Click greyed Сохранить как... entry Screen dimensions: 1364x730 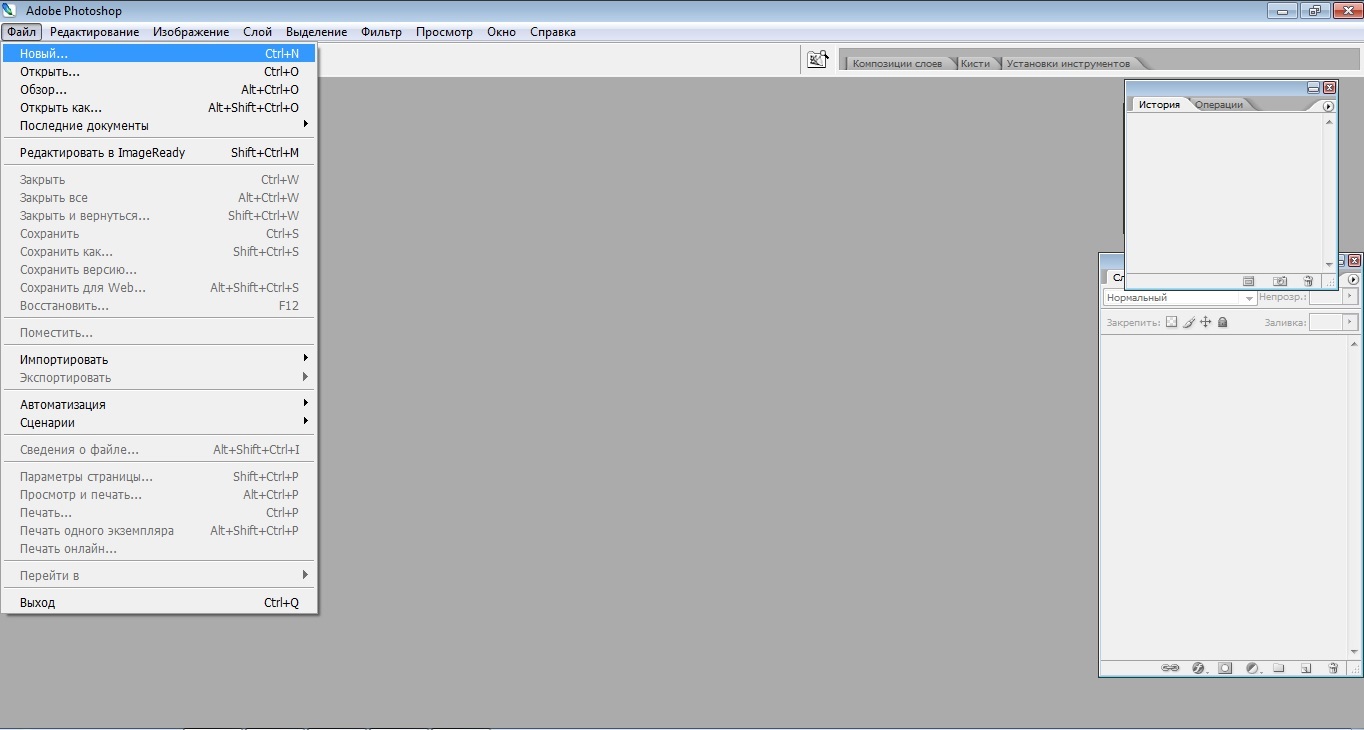160,251
